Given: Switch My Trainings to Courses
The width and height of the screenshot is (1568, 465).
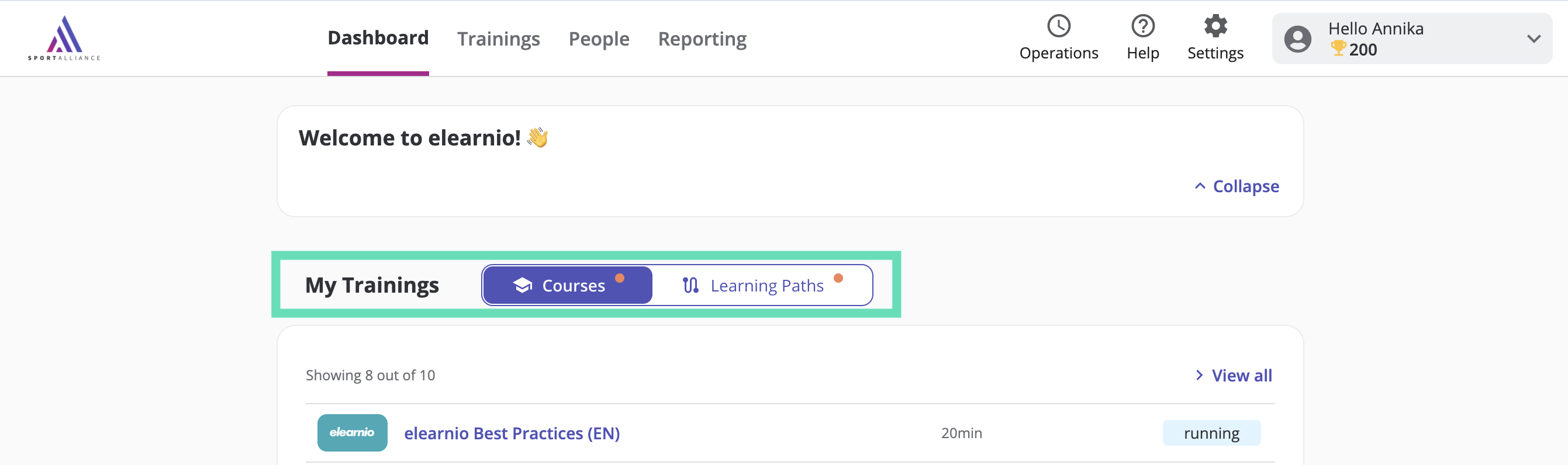Looking at the screenshot, I should tap(567, 285).
